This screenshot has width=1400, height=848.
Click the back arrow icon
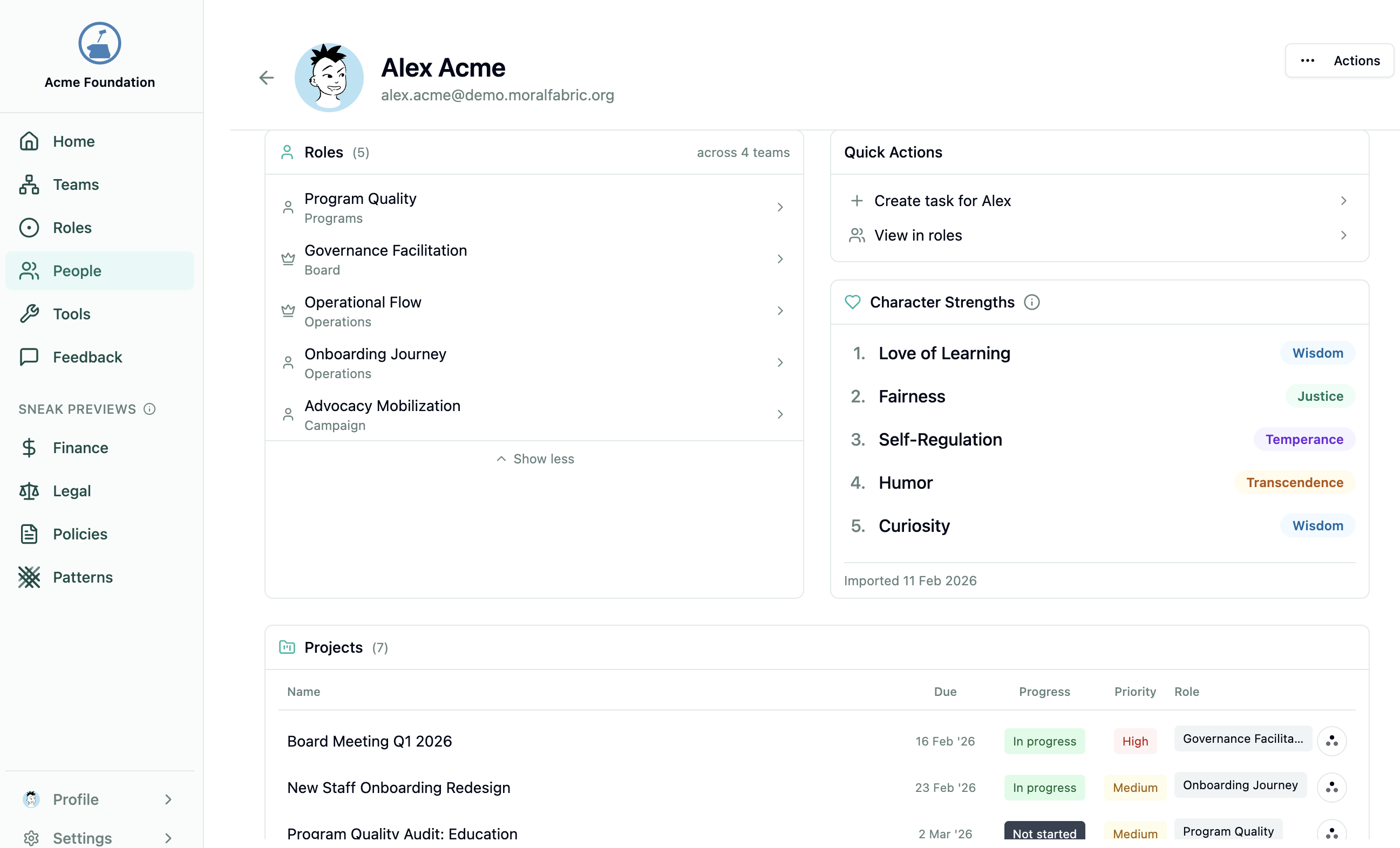point(266,77)
